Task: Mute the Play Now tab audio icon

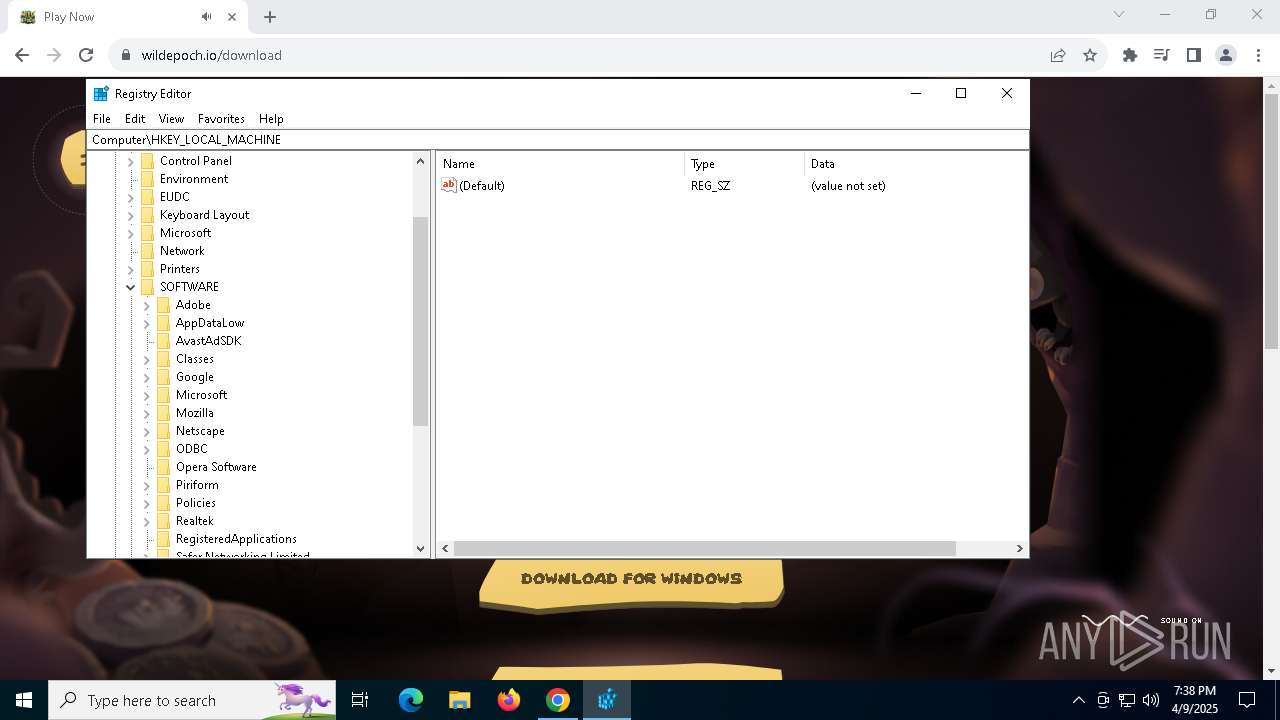Action: click(206, 17)
